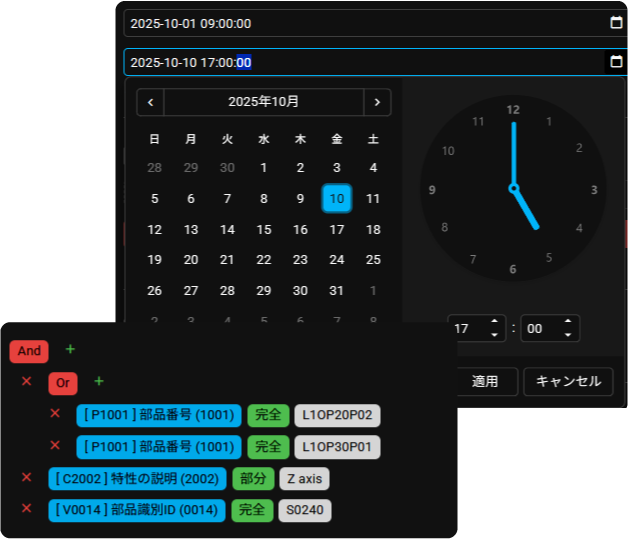This screenshot has height=539, width=628.
Task: Remove the S0240 condition row
Action: click(x=27, y=510)
